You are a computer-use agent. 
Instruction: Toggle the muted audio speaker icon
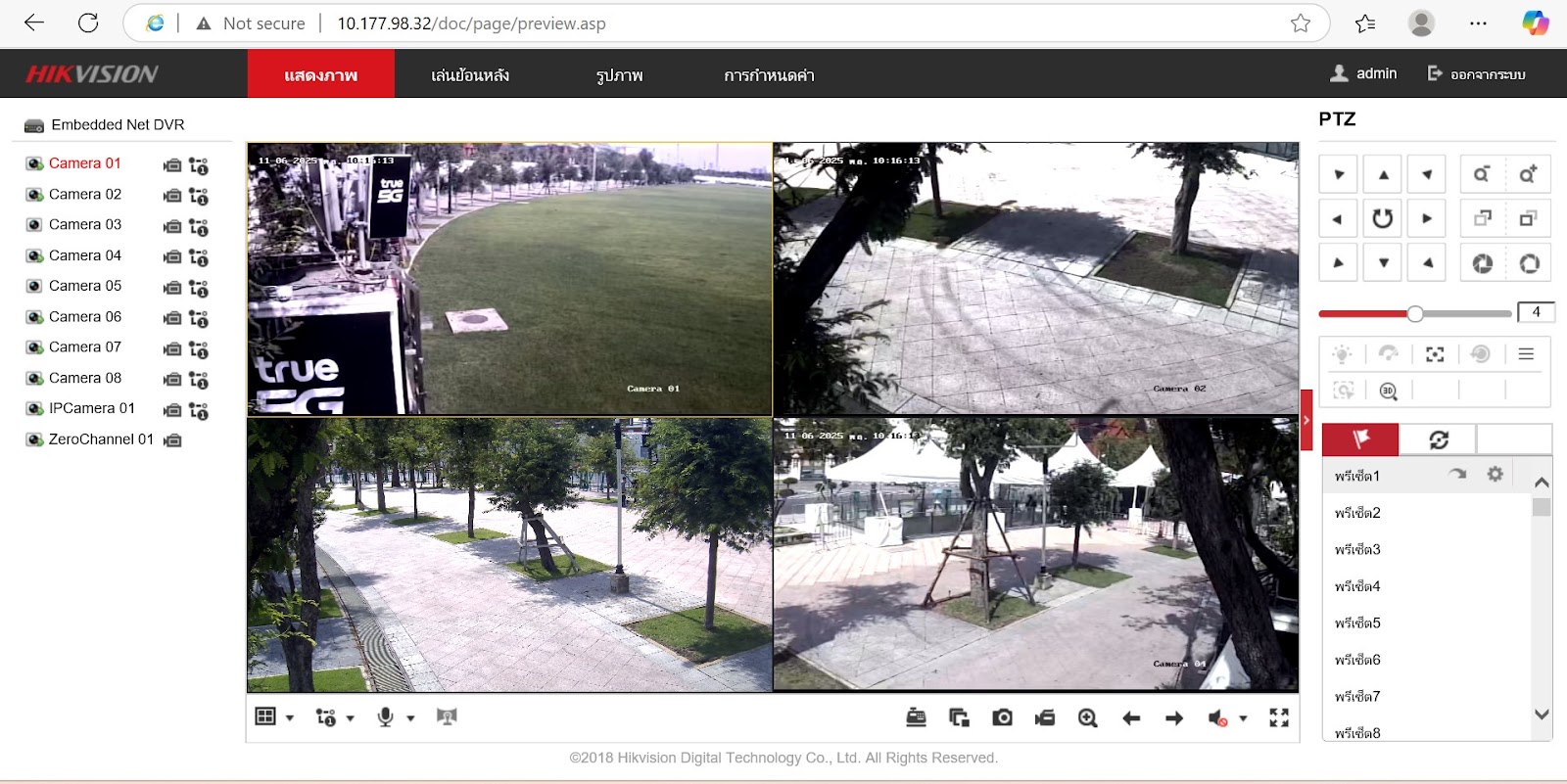[x=1217, y=718]
